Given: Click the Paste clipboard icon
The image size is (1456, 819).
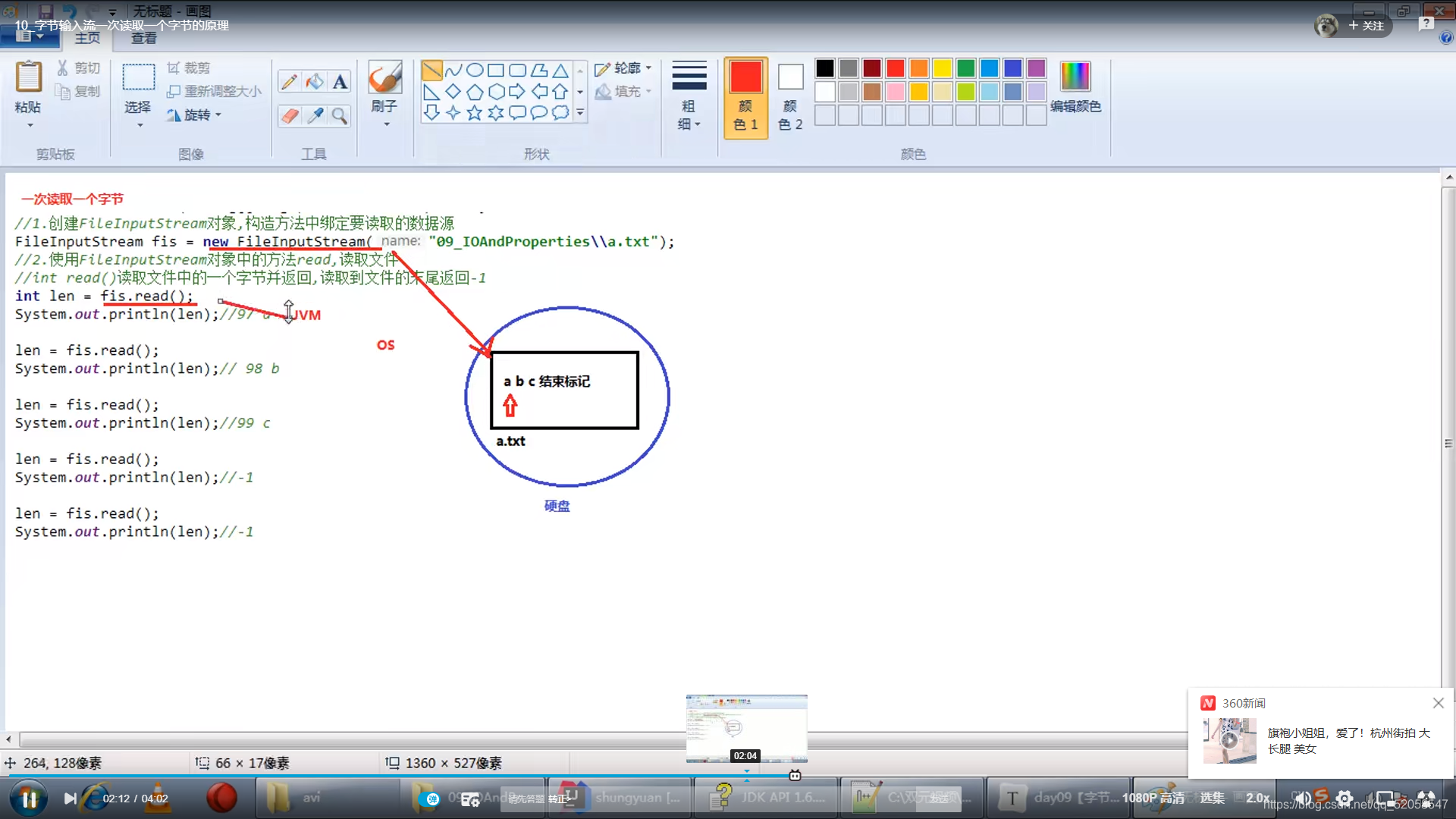Looking at the screenshot, I should pos(29,77).
